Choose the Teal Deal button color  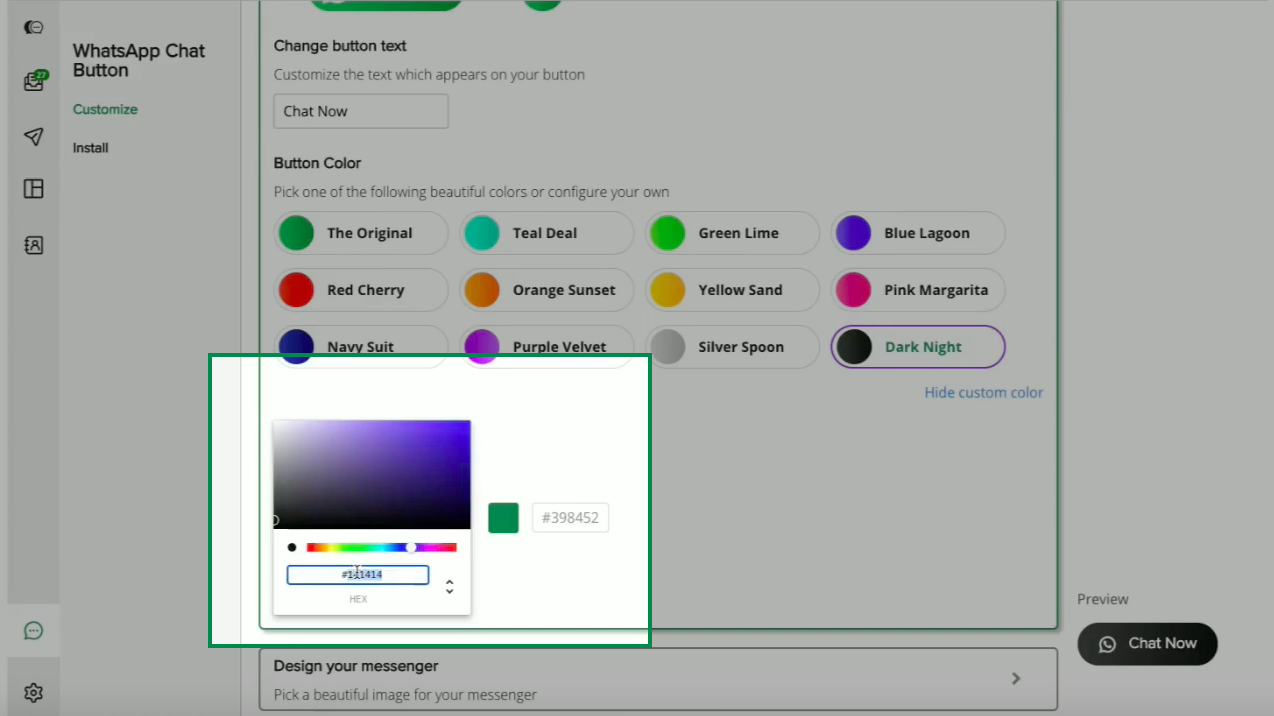click(546, 233)
